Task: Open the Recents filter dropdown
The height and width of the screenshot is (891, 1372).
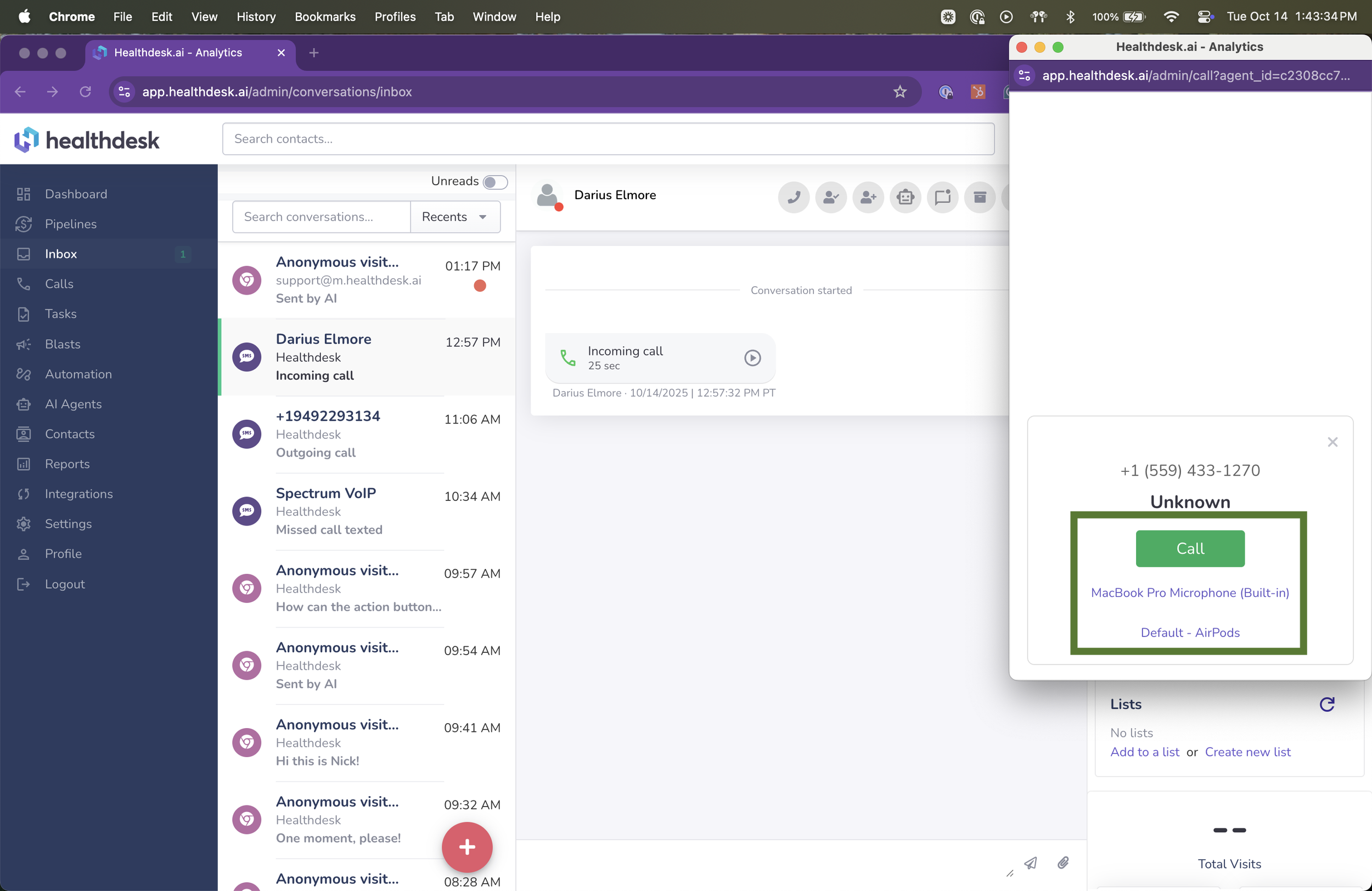Action: 455,217
